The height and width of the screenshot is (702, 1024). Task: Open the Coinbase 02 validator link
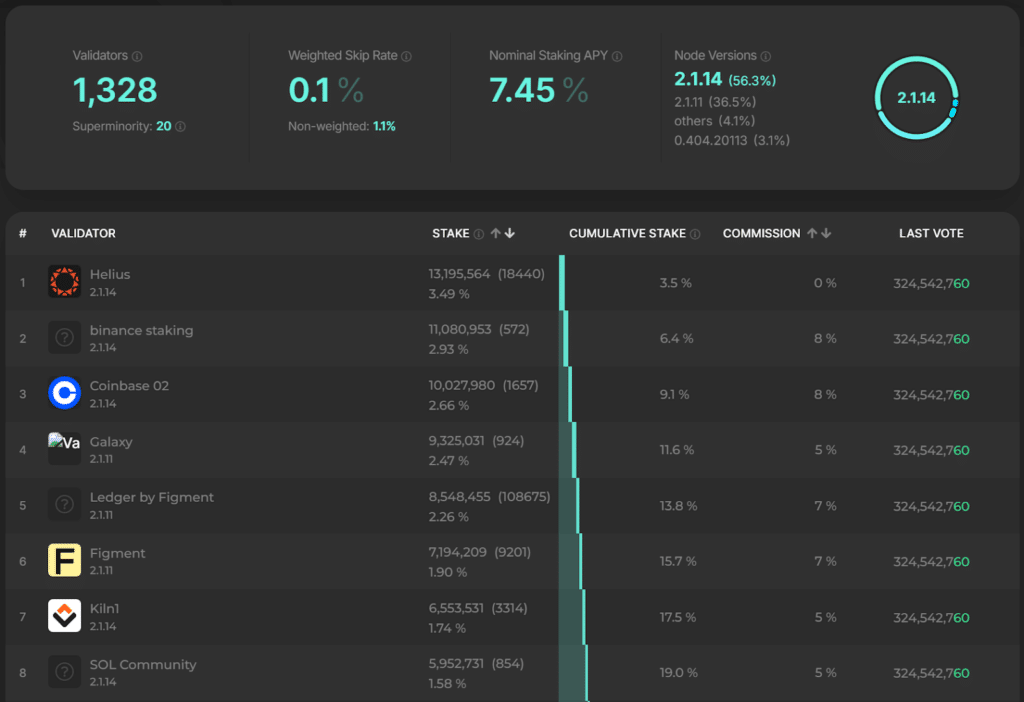129,386
